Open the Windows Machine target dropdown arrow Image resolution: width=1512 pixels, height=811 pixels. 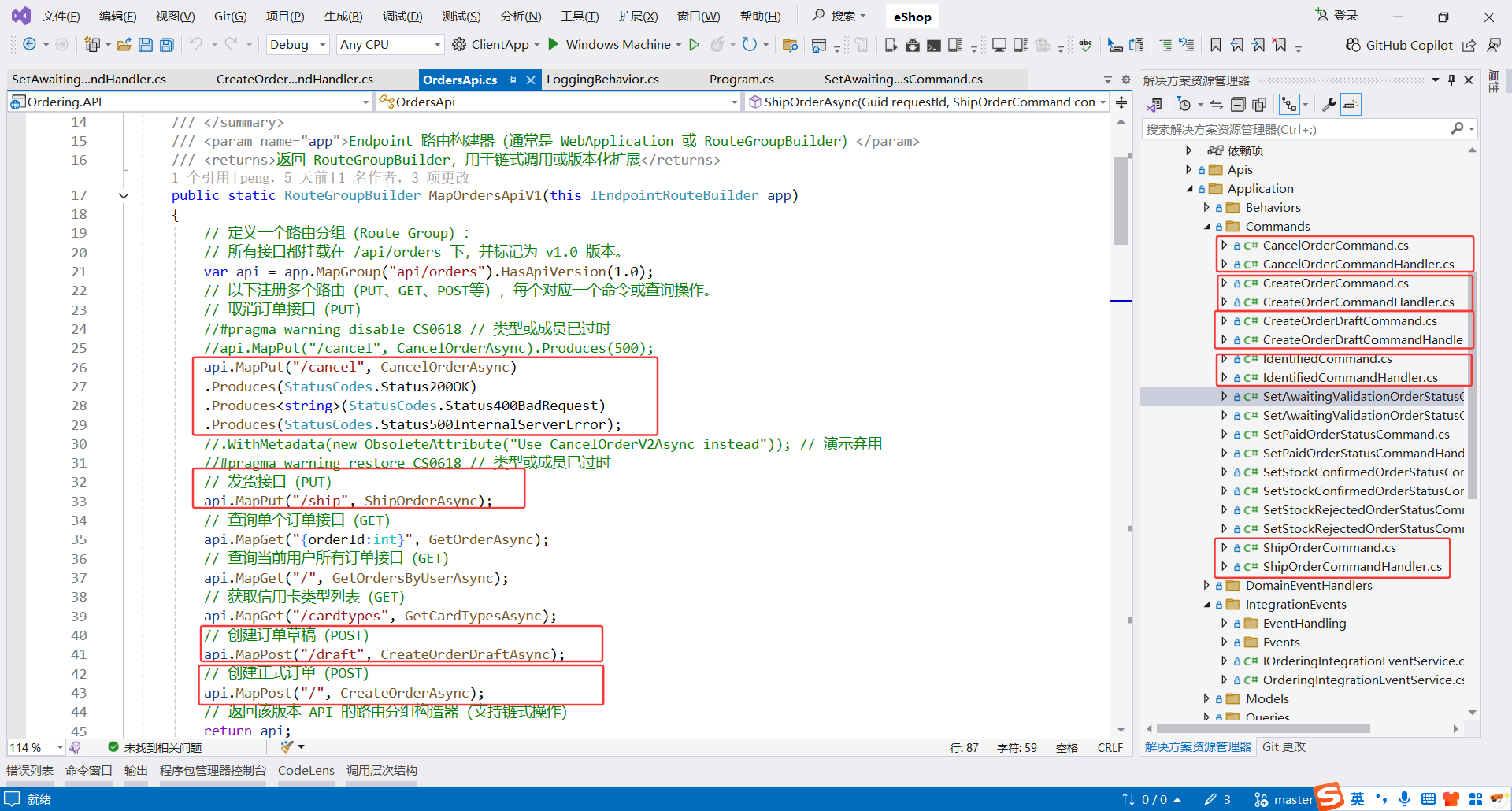(679, 45)
